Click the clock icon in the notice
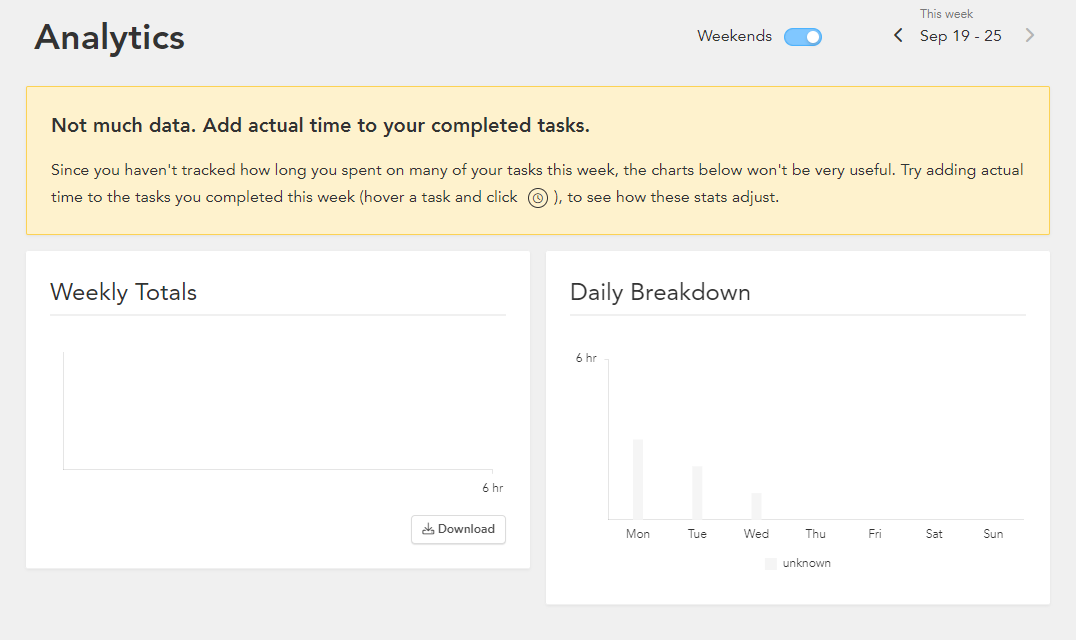1076x640 pixels. [537, 198]
